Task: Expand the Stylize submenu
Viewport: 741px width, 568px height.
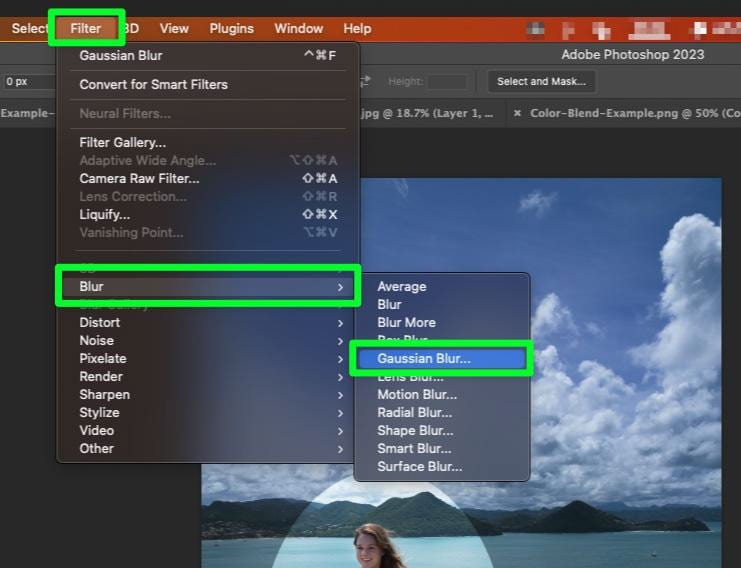Action: [x=208, y=412]
